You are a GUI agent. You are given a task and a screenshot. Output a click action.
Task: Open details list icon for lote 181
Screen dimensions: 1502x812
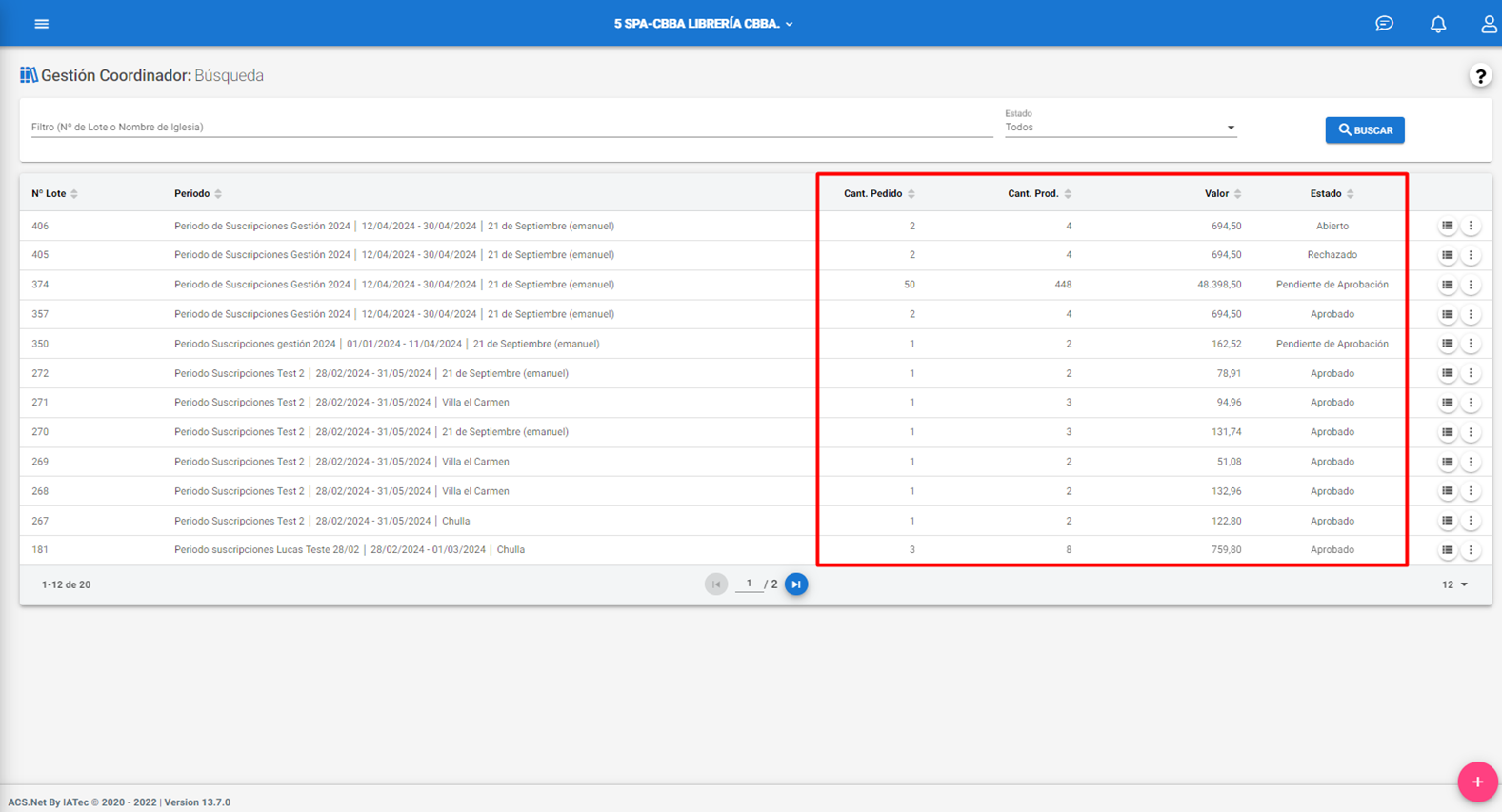pos(1447,550)
